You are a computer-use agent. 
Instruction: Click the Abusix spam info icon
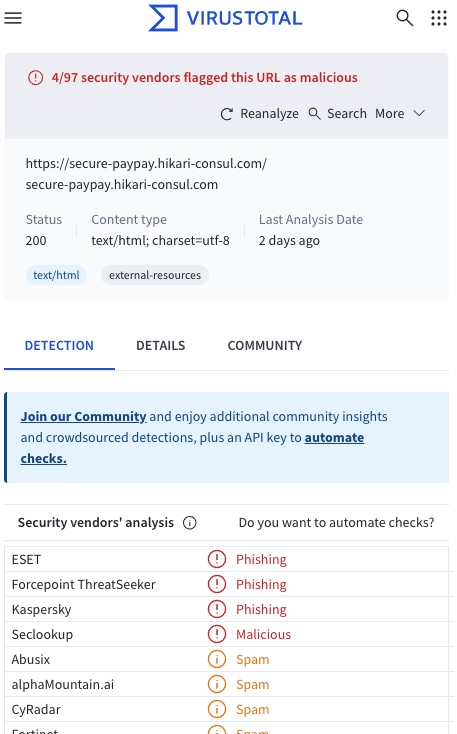[x=216, y=659]
